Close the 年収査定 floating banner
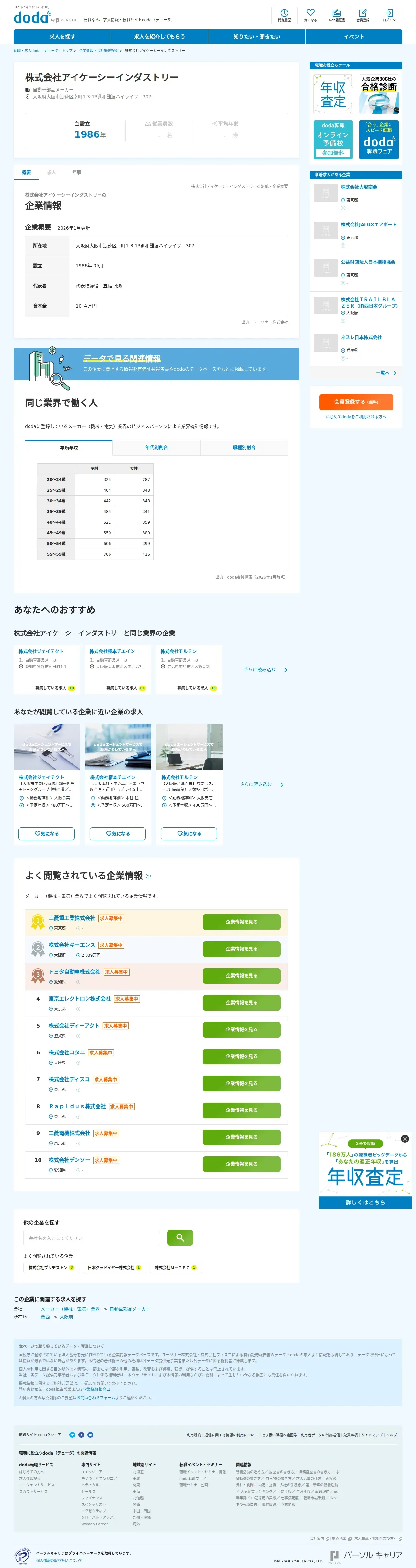Viewport: 416px width, 1568px height. pos(405,1138)
